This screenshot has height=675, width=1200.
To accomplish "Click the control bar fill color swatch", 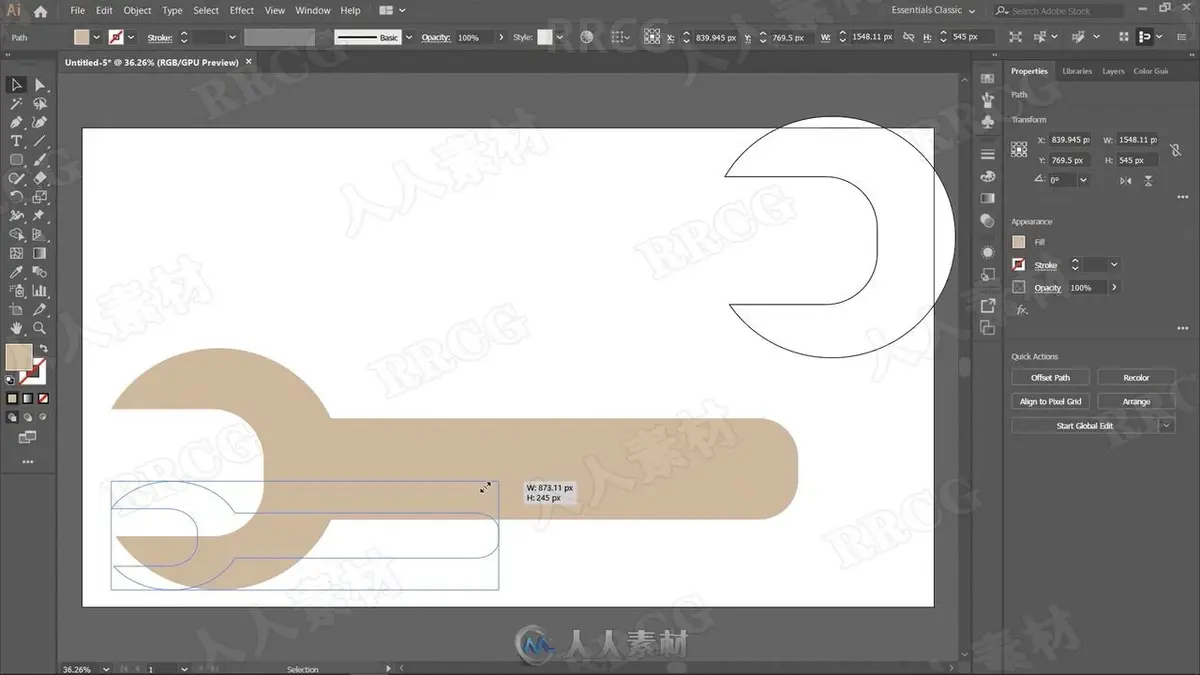I will [82, 38].
